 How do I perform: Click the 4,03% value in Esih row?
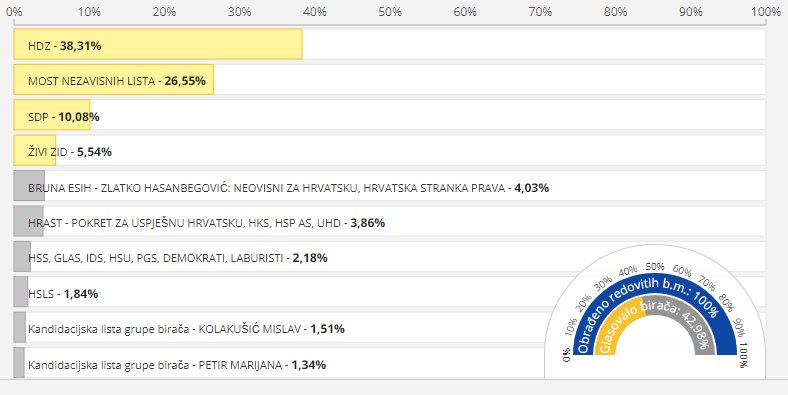531,188
